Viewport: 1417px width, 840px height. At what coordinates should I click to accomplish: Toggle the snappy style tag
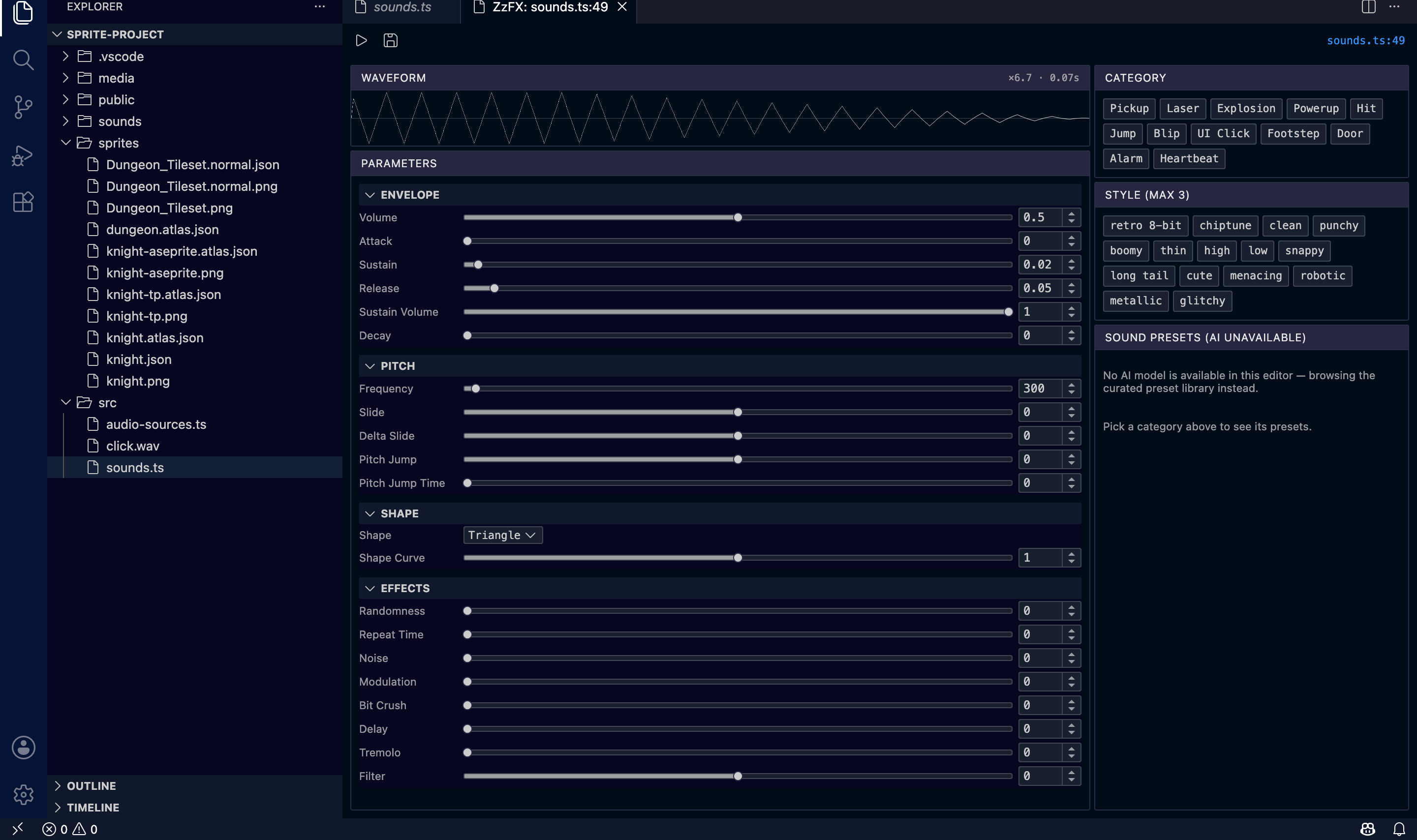[1304, 250]
